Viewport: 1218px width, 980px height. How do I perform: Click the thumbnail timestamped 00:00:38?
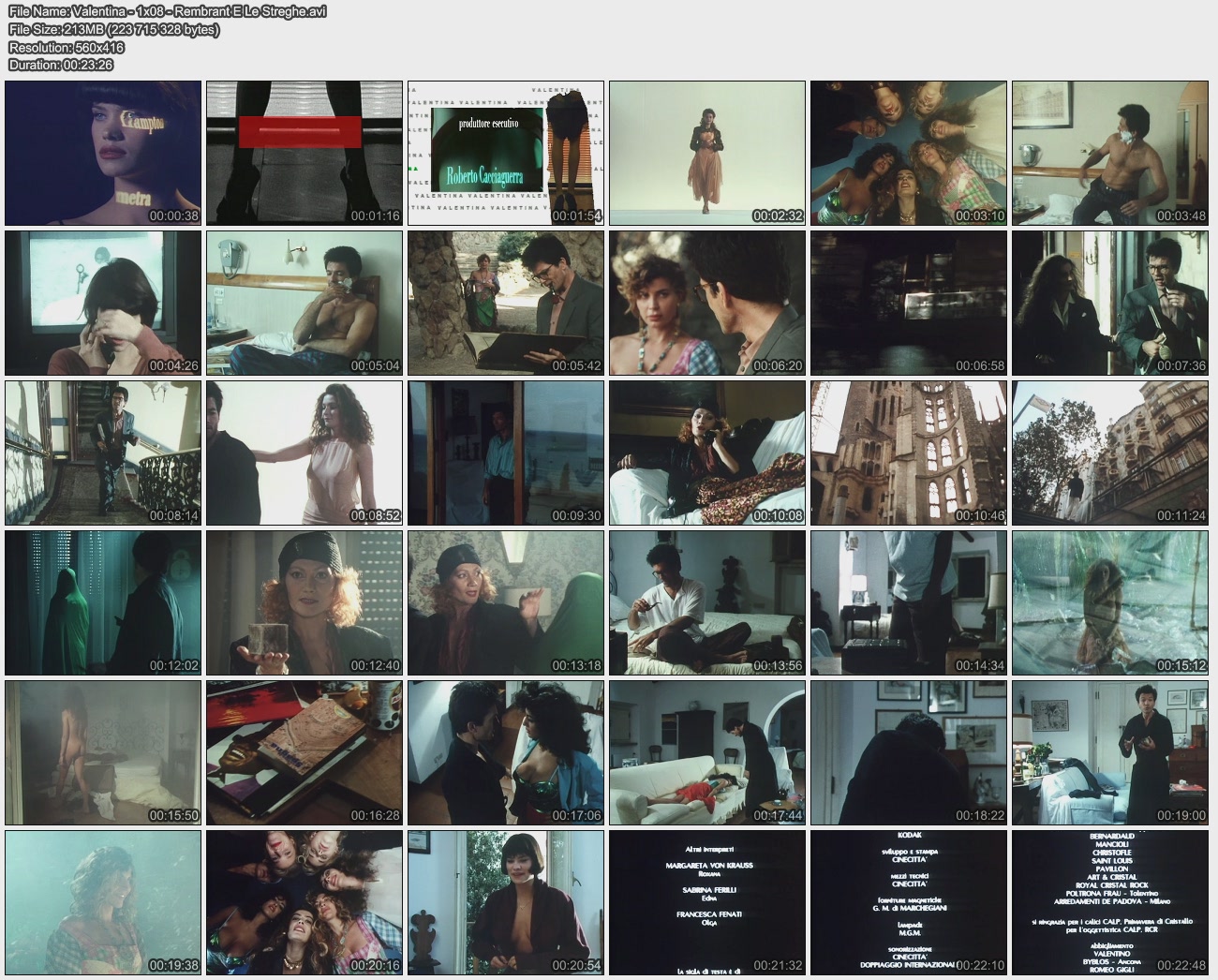[x=103, y=153]
